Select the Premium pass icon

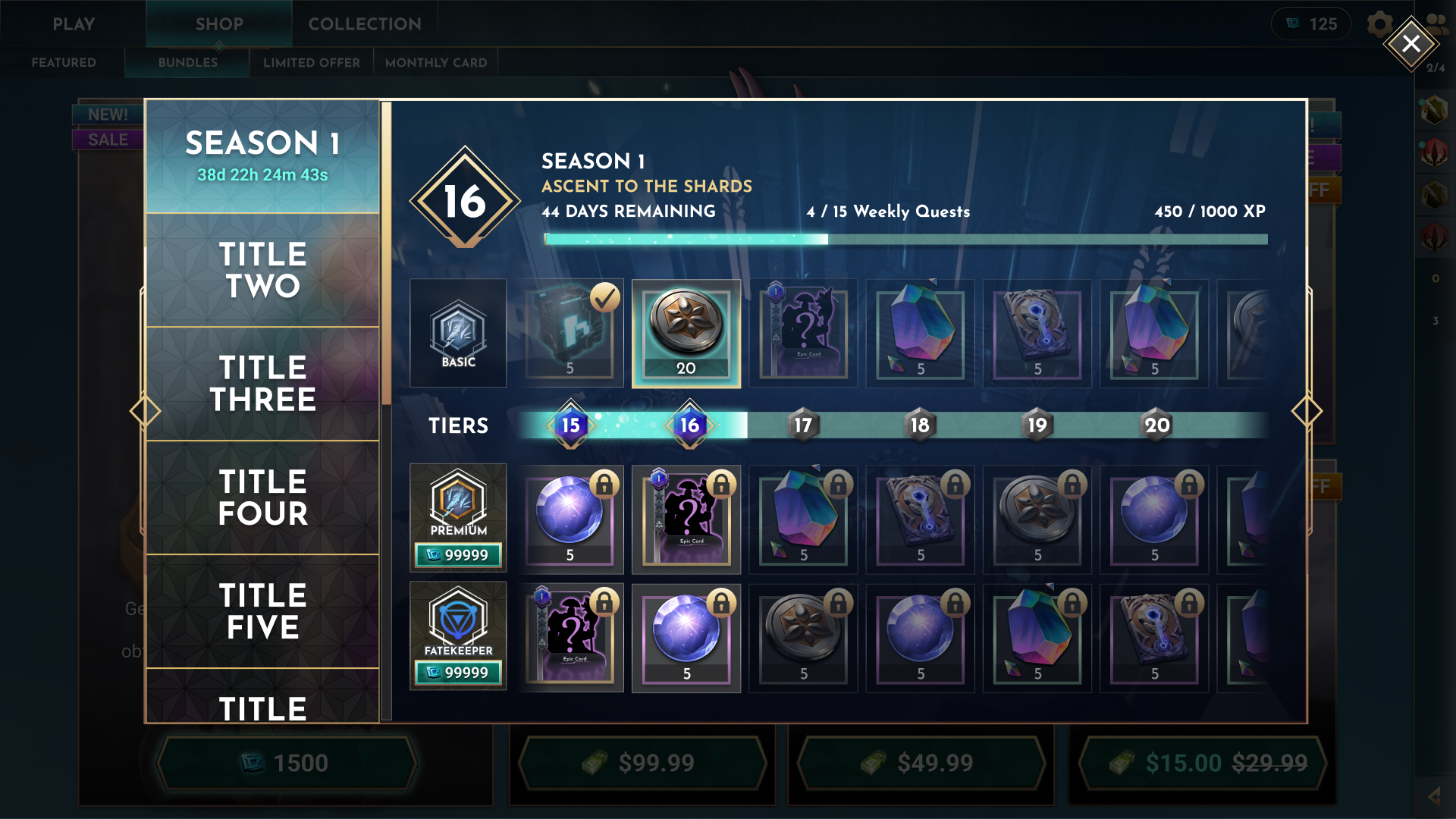tap(458, 500)
